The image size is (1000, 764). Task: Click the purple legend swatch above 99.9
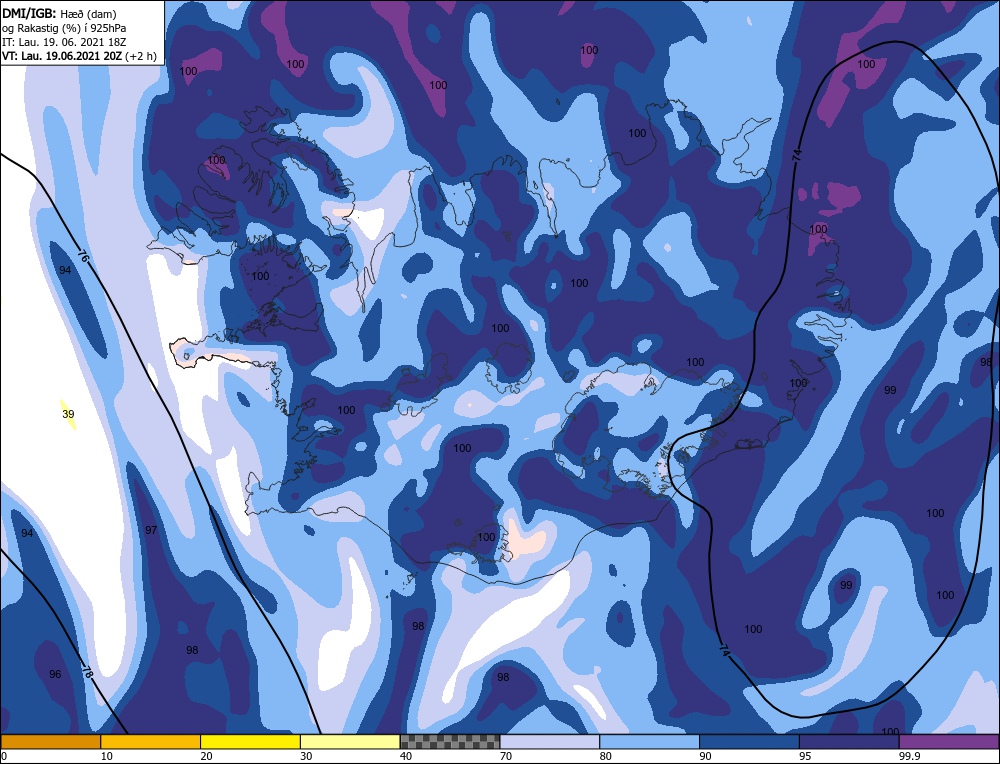click(949, 742)
